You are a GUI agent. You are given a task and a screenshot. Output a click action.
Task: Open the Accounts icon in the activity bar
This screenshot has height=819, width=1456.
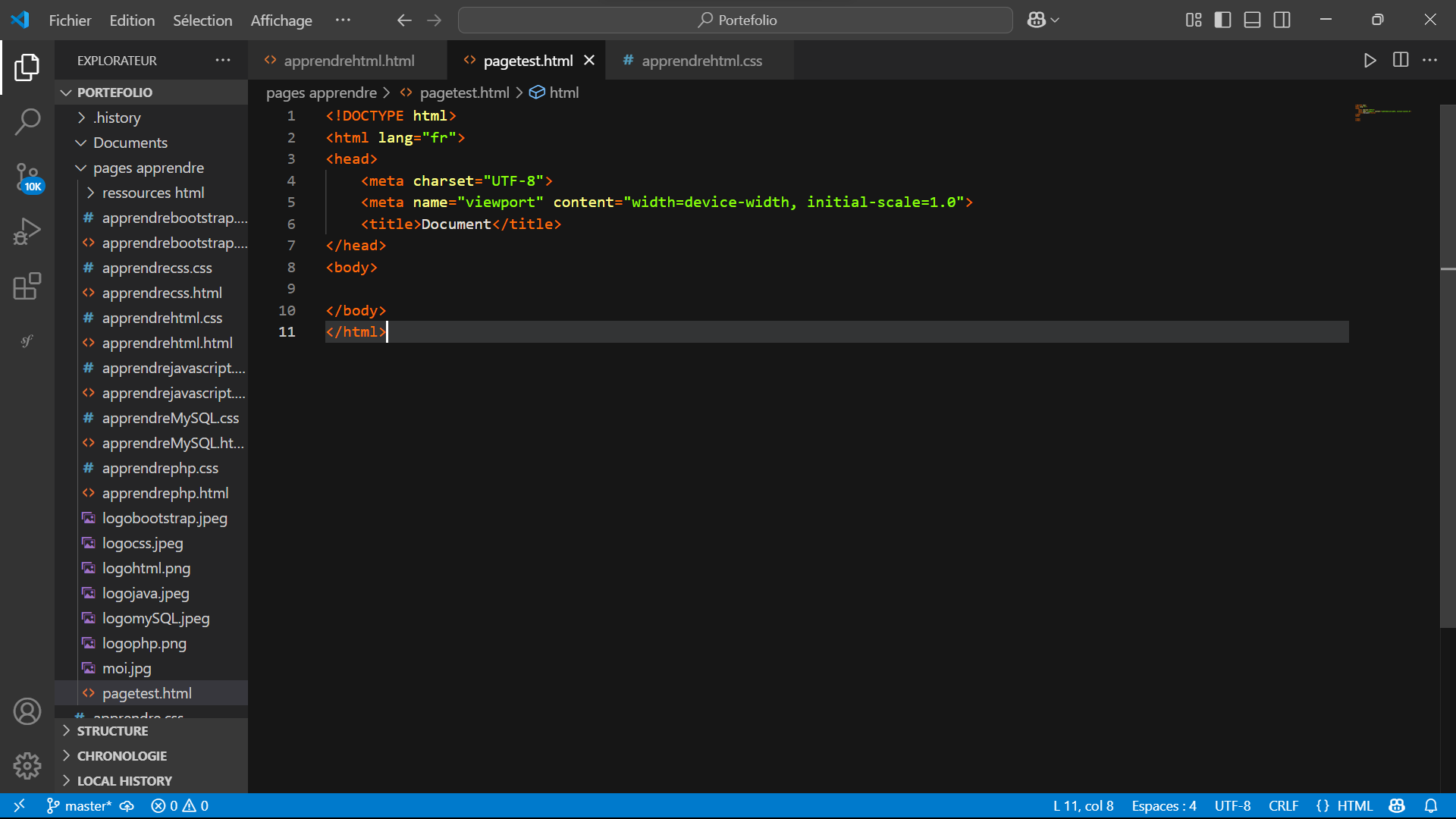pyautogui.click(x=27, y=711)
